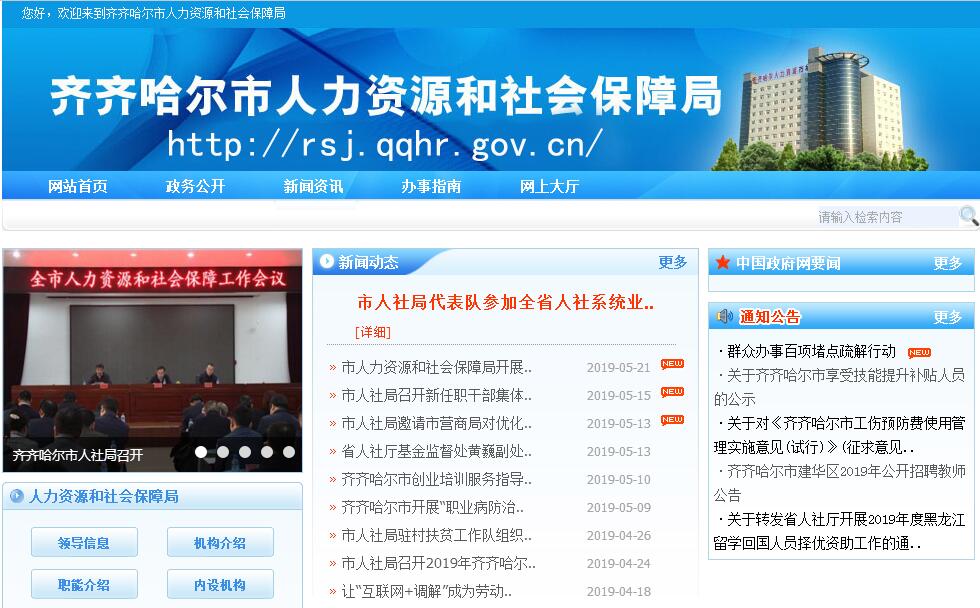
Task: Click the search magnifier icon
Action: [x=968, y=216]
